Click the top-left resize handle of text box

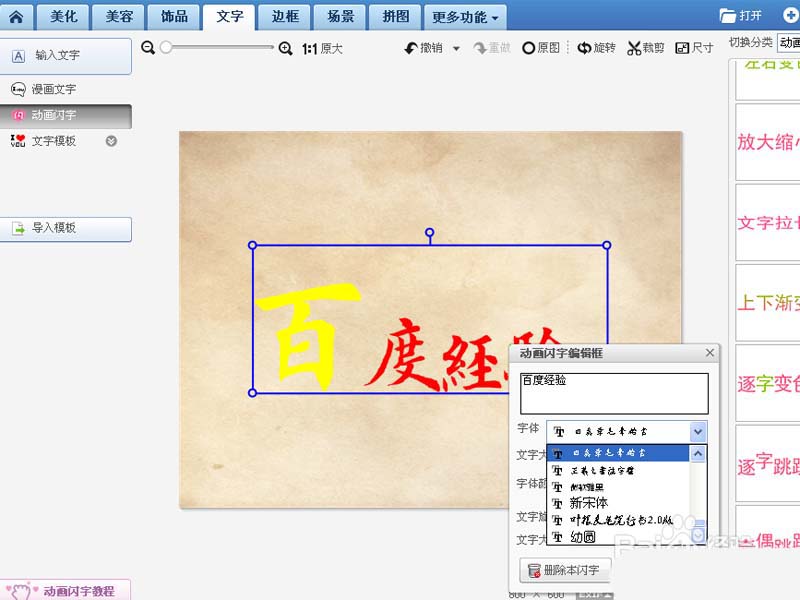(252, 245)
